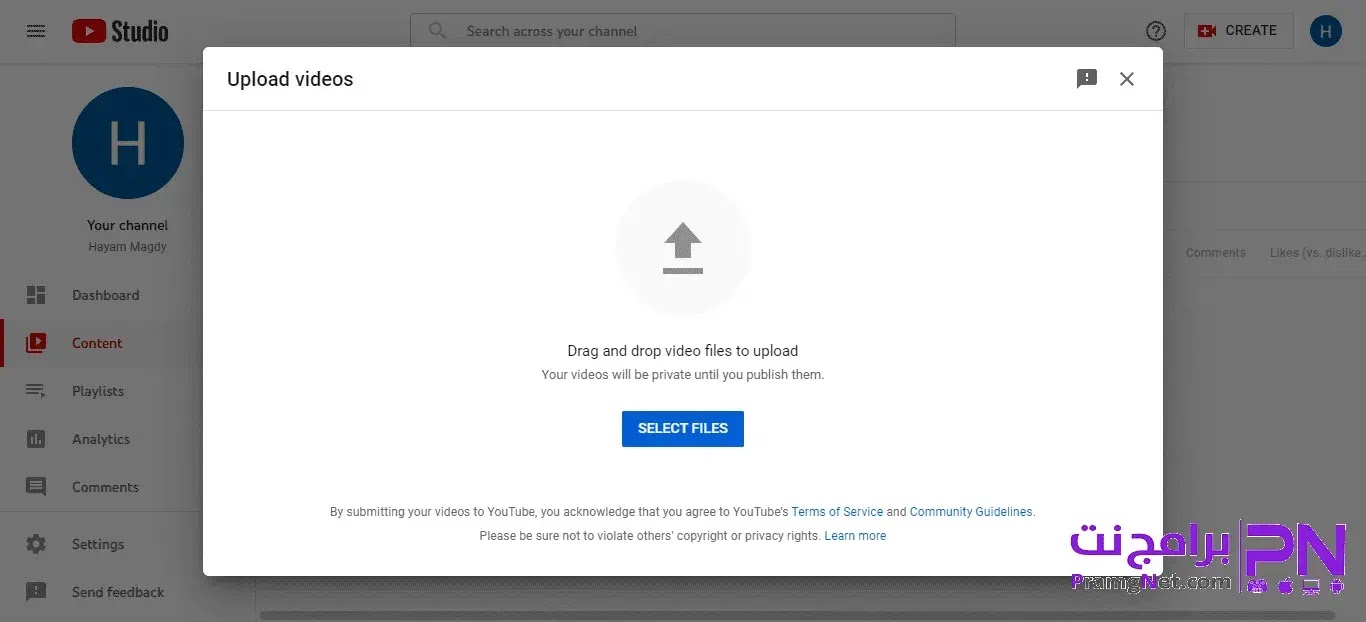Click the Playlists icon in the sidebar
Viewport: 1366px width, 622px height.
click(36, 391)
